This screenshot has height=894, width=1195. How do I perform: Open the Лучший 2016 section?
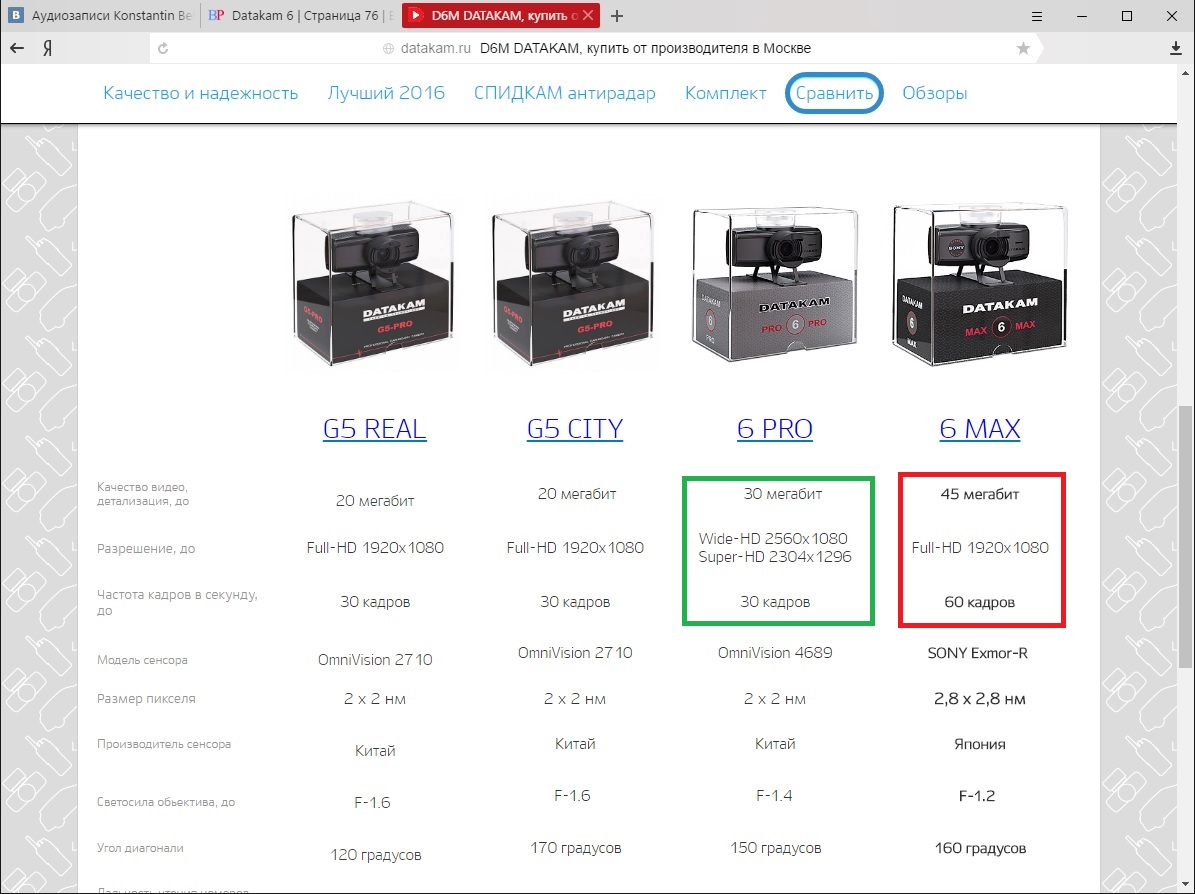(x=386, y=93)
